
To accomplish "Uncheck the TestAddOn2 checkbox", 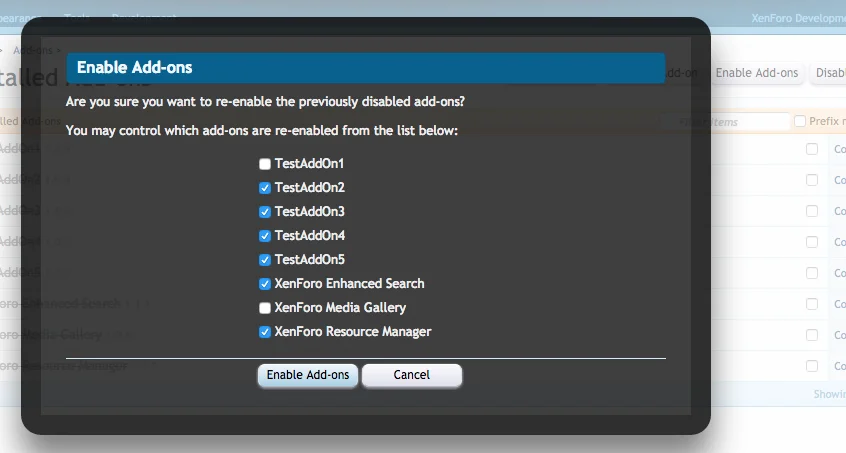I will 265,188.
